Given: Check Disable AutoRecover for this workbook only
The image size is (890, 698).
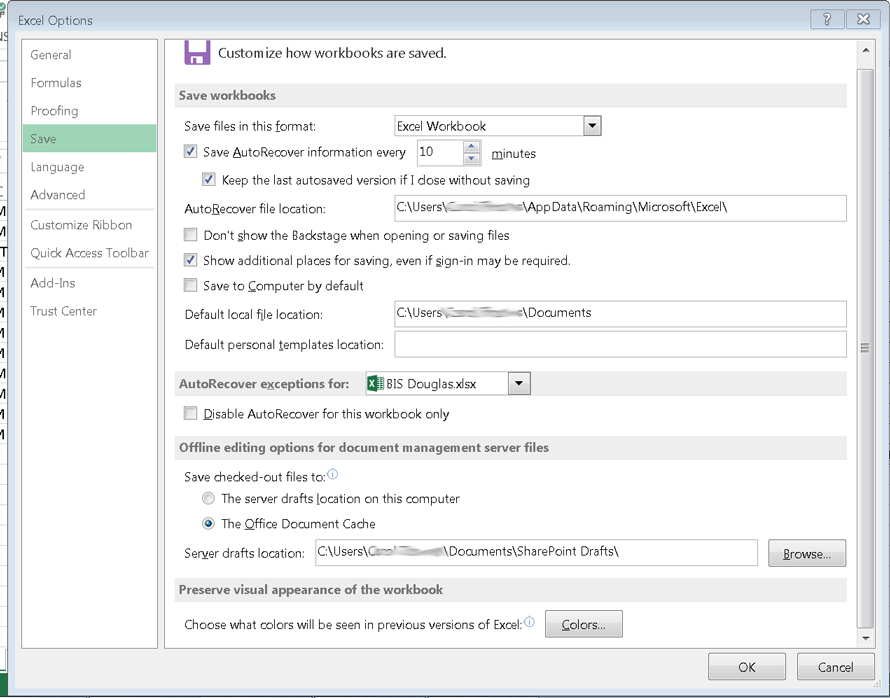Looking at the screenshot, I should [x=191, y=414].
